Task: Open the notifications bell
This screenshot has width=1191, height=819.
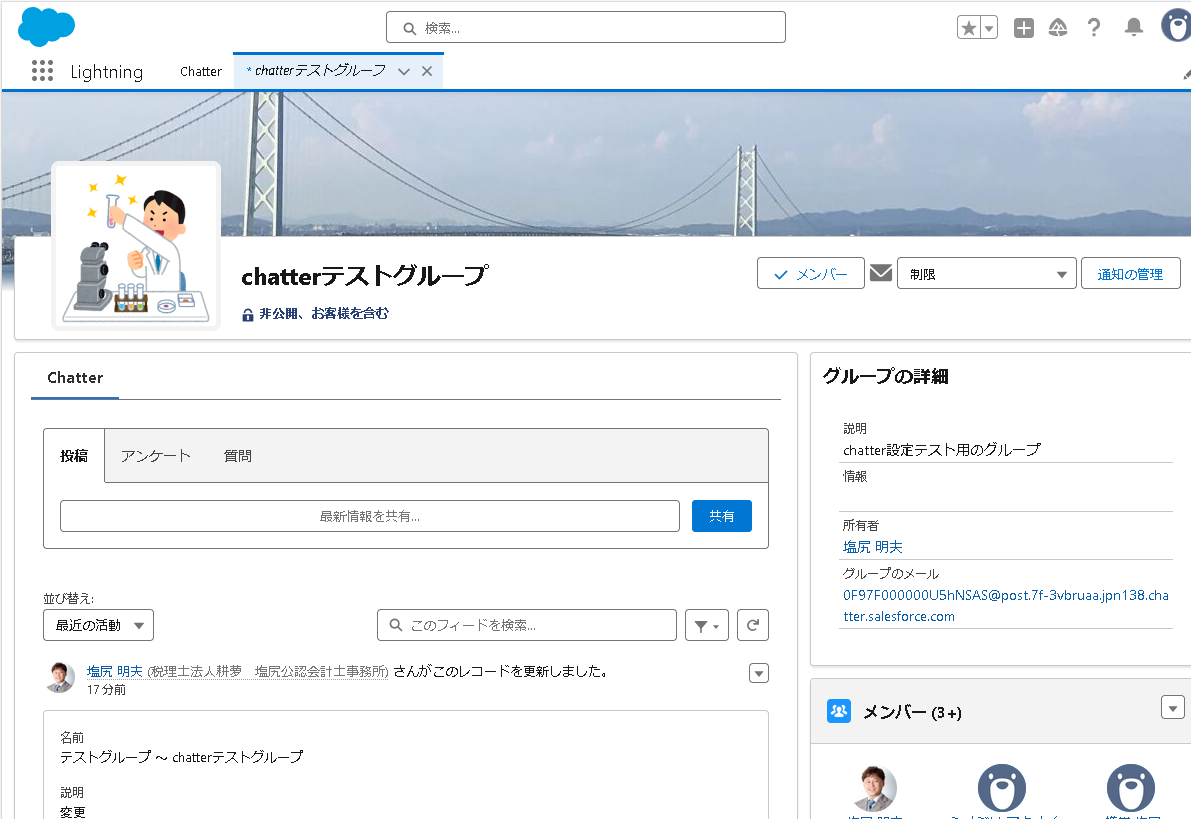Action: coord(1133,28)
